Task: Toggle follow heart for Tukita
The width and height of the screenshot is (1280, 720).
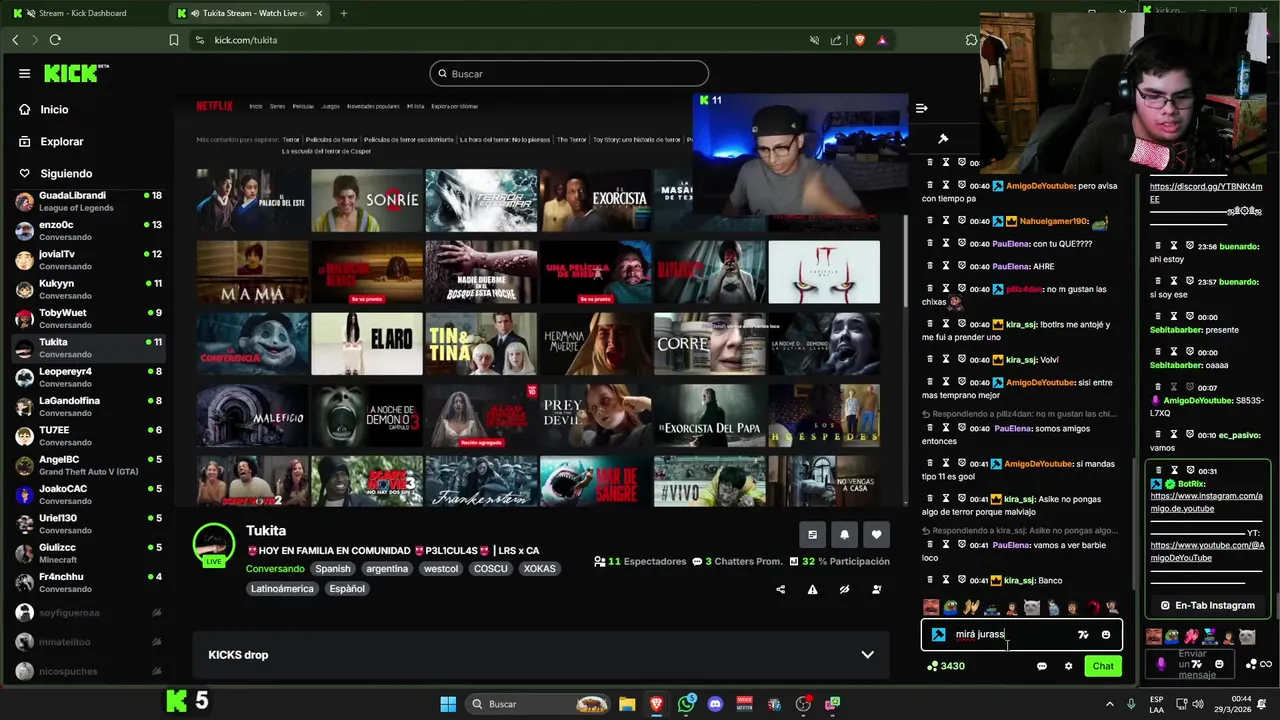Action: click(876, 535)
